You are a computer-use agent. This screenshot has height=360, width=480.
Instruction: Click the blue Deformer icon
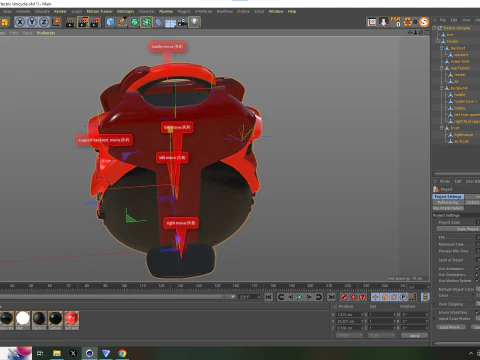(159, 22)
